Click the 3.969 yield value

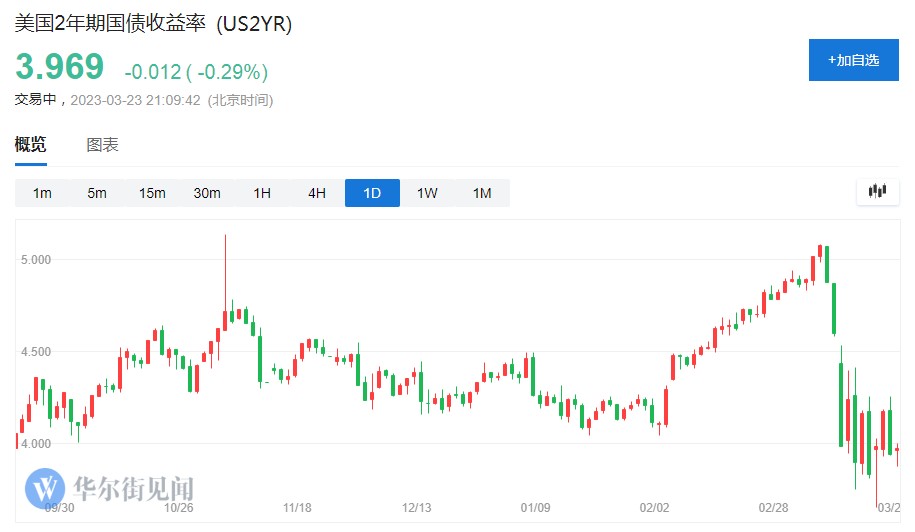coord(59,67)
